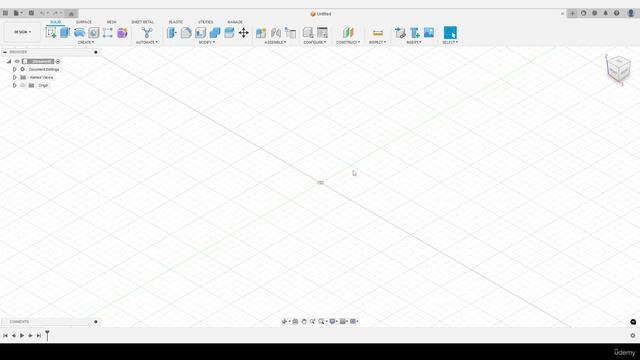Screen dimensions: 640x360
Task: Click the Insert Derive icon
Action: pyautogui.click(x=400, y=33)
